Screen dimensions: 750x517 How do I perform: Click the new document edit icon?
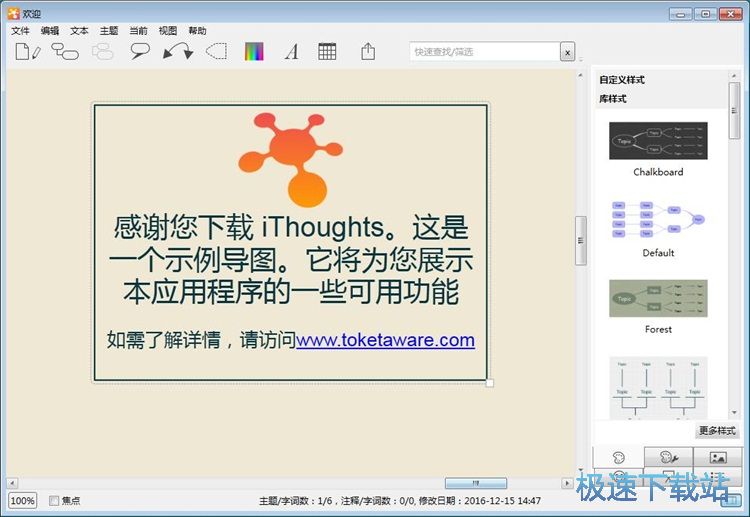click(x=28, y=51)
